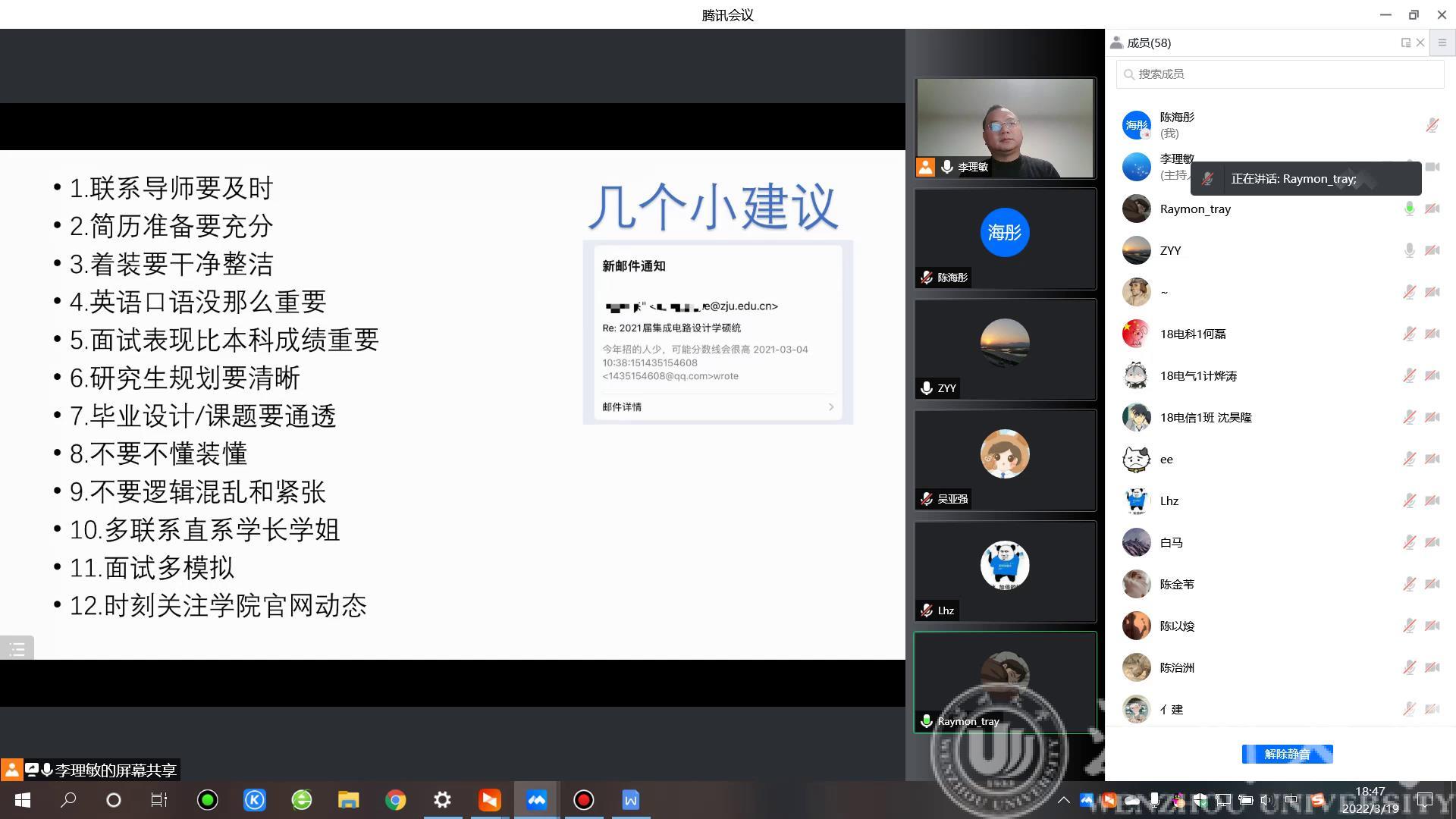
Task: Select Raymon_tray speaker tile
Action: point(1005,682)
